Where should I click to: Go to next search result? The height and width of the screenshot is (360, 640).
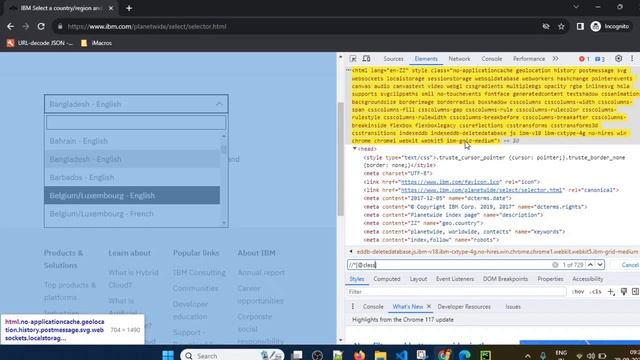click(600, 265)
